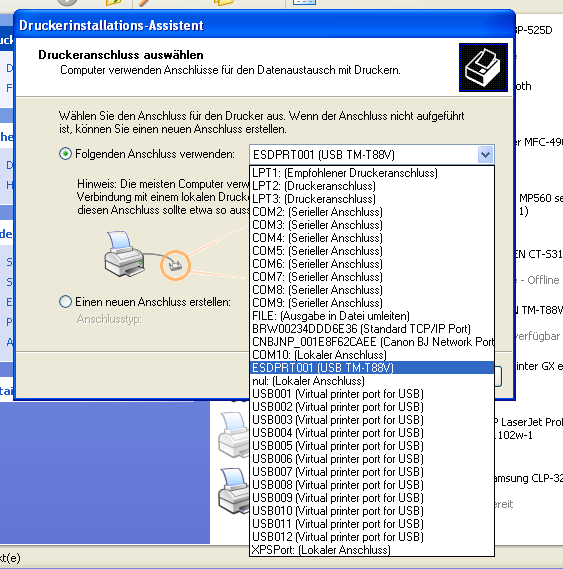This screenshot has height=569, width=563.
Task: Choose USB007 virtual printer port
Action: 372,472
